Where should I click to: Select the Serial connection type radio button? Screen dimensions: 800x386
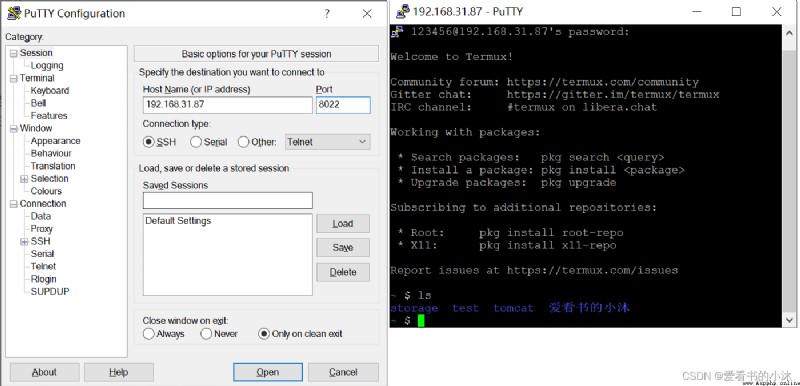[195, 142]
